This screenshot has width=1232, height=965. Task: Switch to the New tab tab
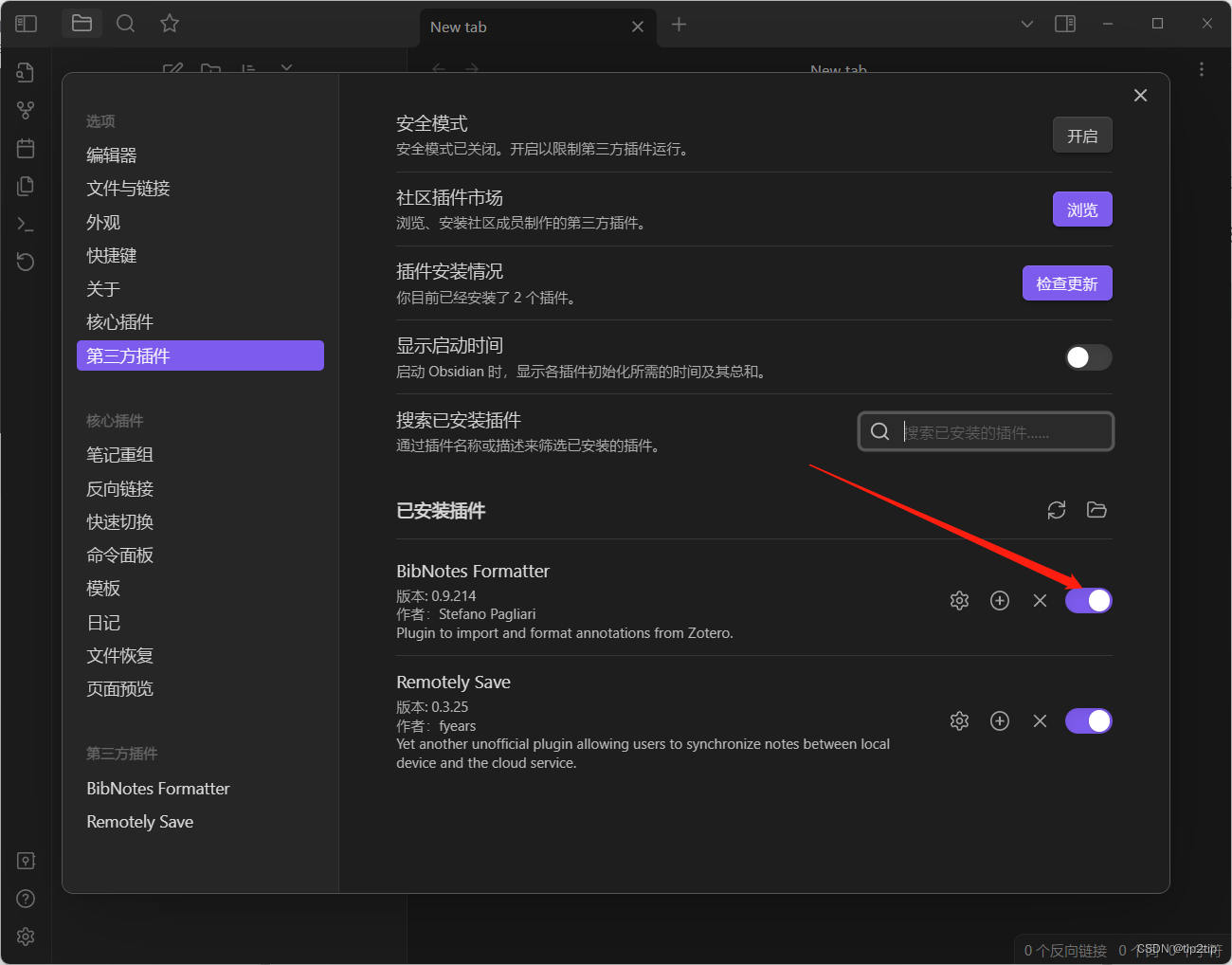tap(536, 27)
